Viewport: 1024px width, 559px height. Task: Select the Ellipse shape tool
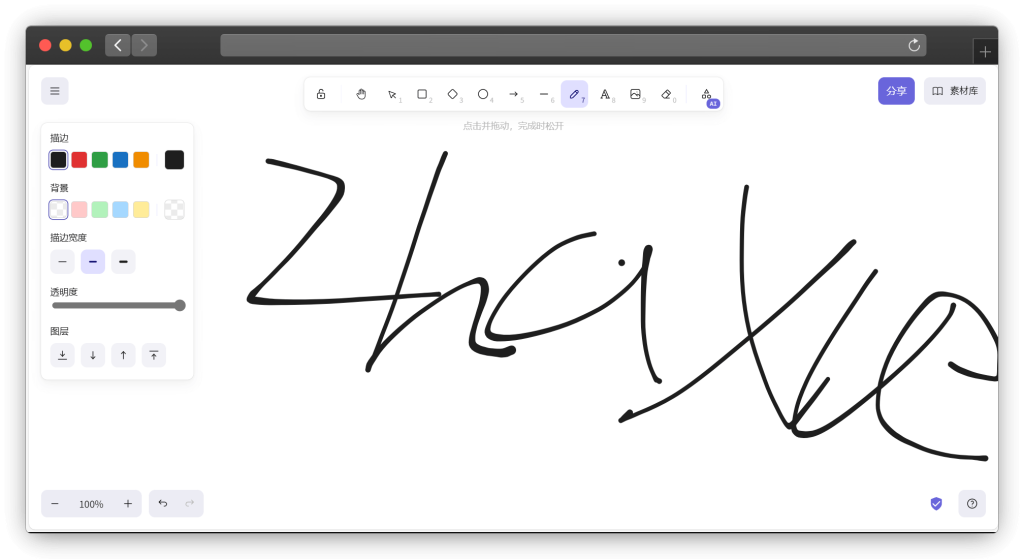(x=483, y=94)
